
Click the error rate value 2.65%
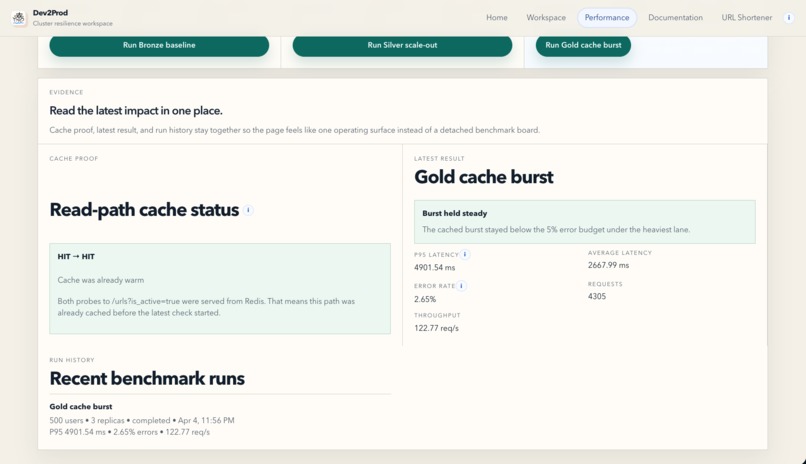tap(425, 299)
